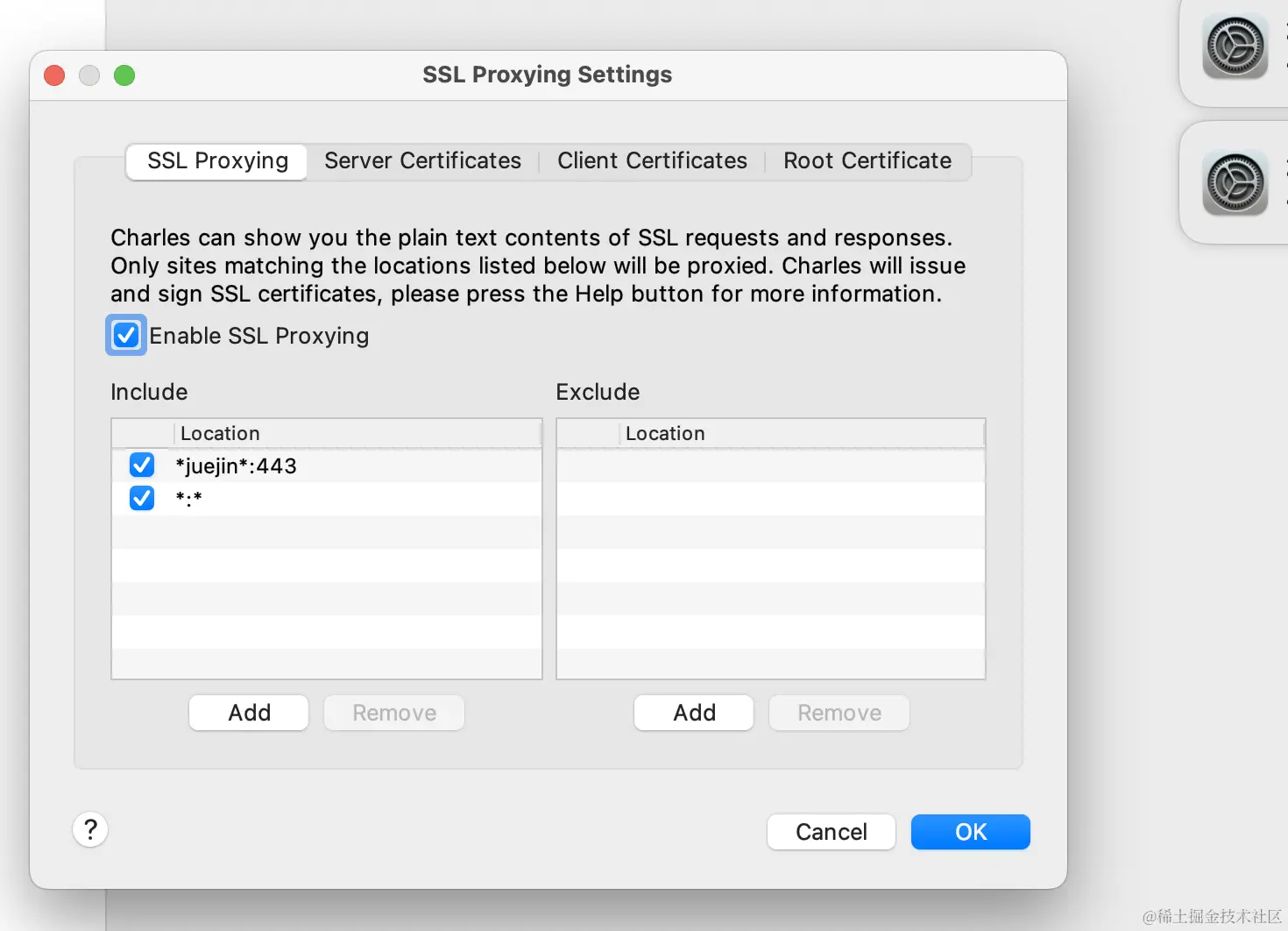Open the Client Certificates tab
Viewport: 1288px width, 931px height.
pyautogui.click(x=652, y=161)
